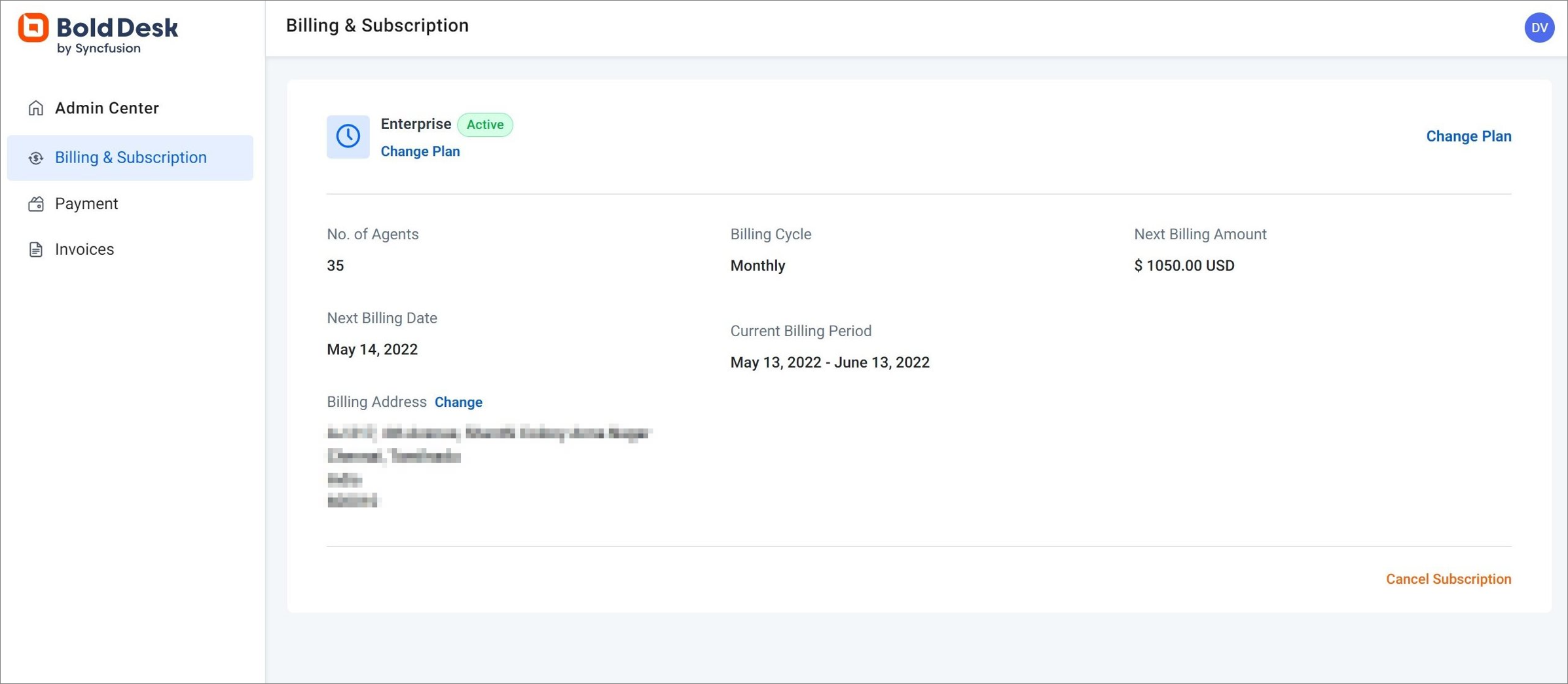
Task: Click the Invoices document icon
Action: 36,250
